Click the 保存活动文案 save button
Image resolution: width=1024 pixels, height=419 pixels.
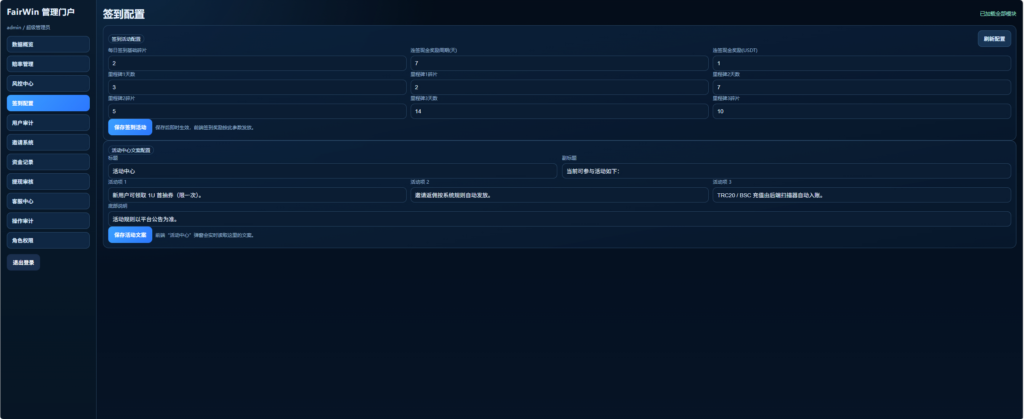point(130,235)
